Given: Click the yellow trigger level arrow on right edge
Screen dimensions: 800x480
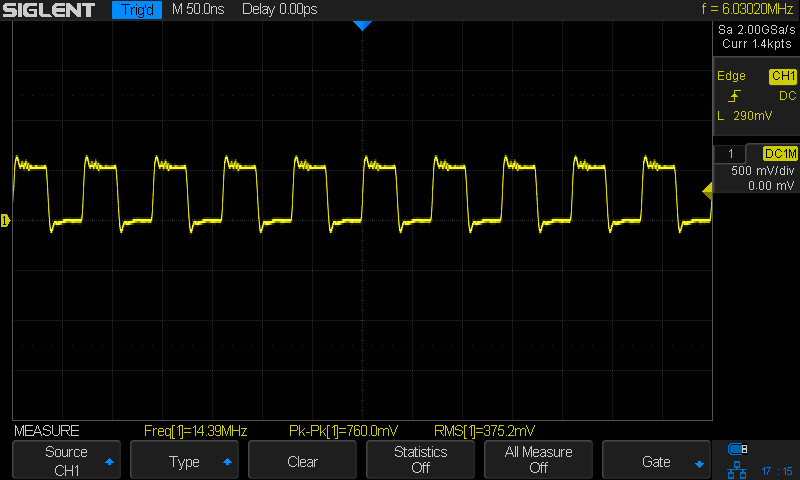Looking at the screenshot, I should (x=707, y=191).
